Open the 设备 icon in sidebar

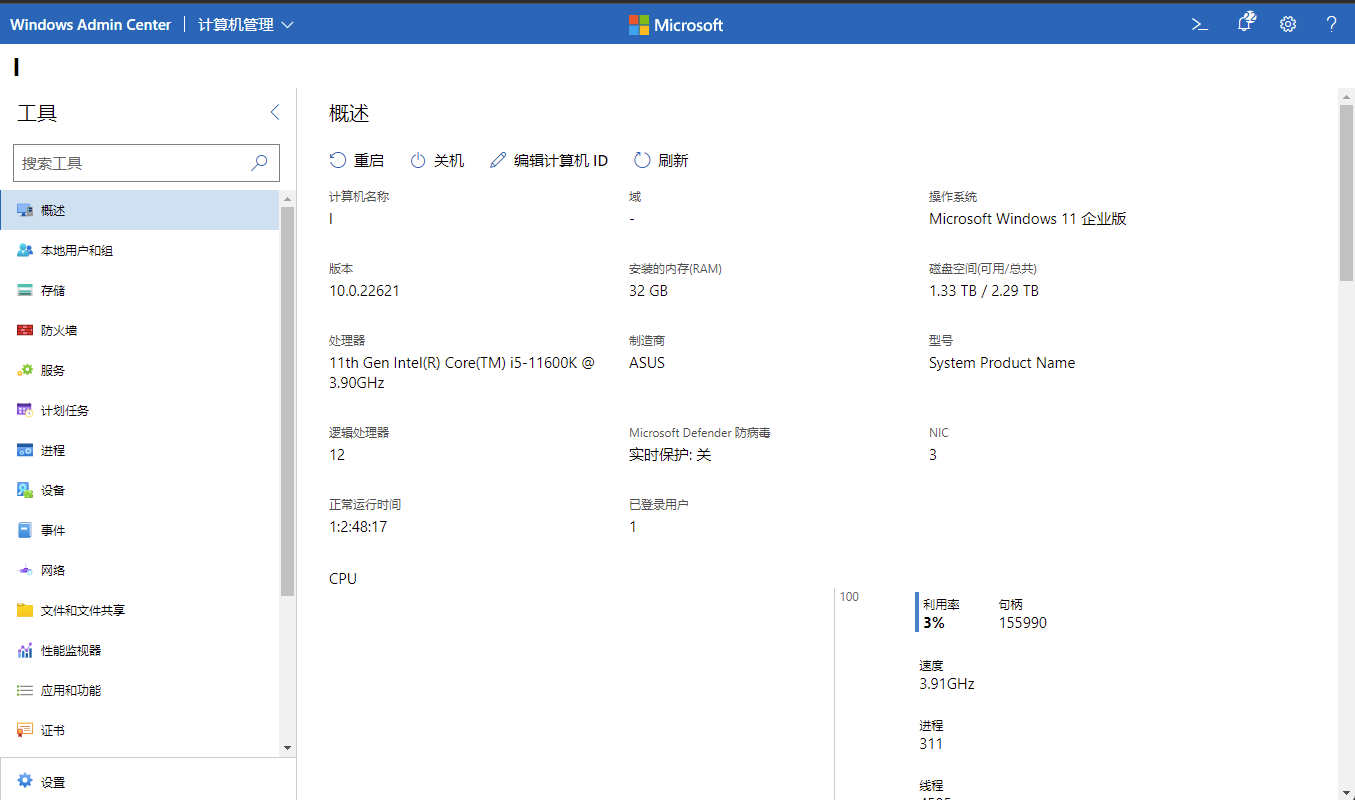pyautogui.click(x=25, y=490)
